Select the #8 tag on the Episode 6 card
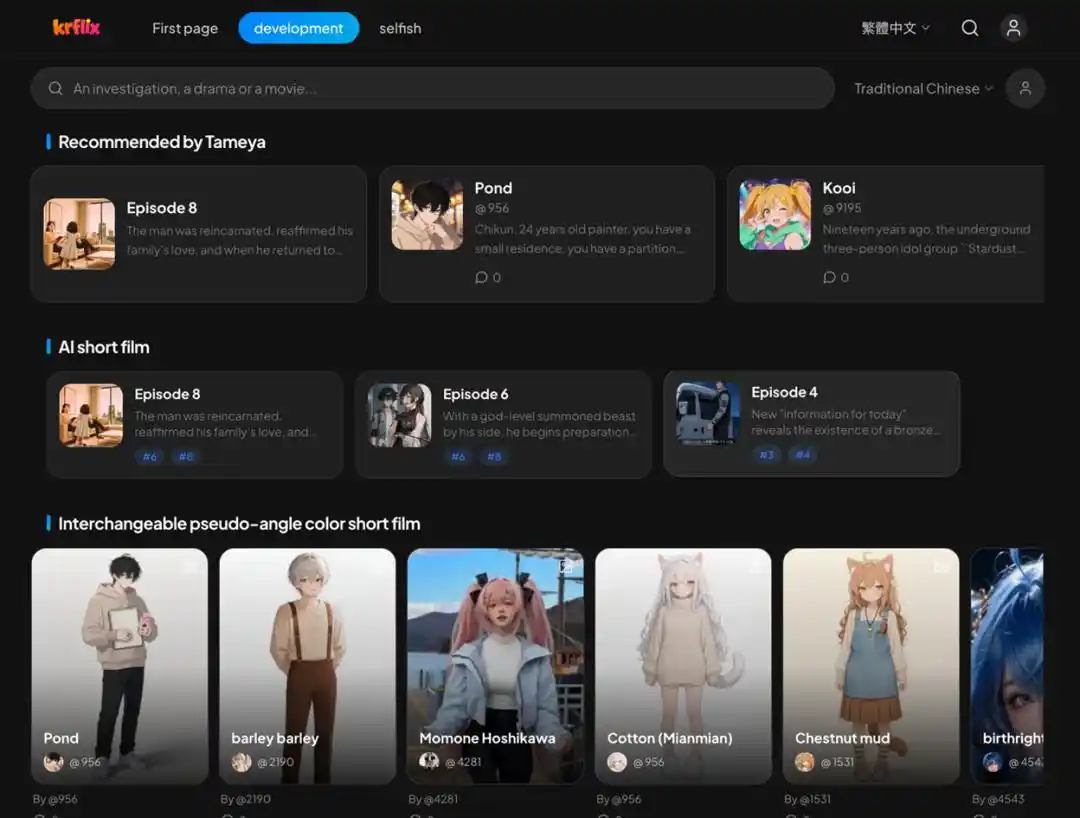Viewport: 1080px width, 818px height. click(495, 457)
